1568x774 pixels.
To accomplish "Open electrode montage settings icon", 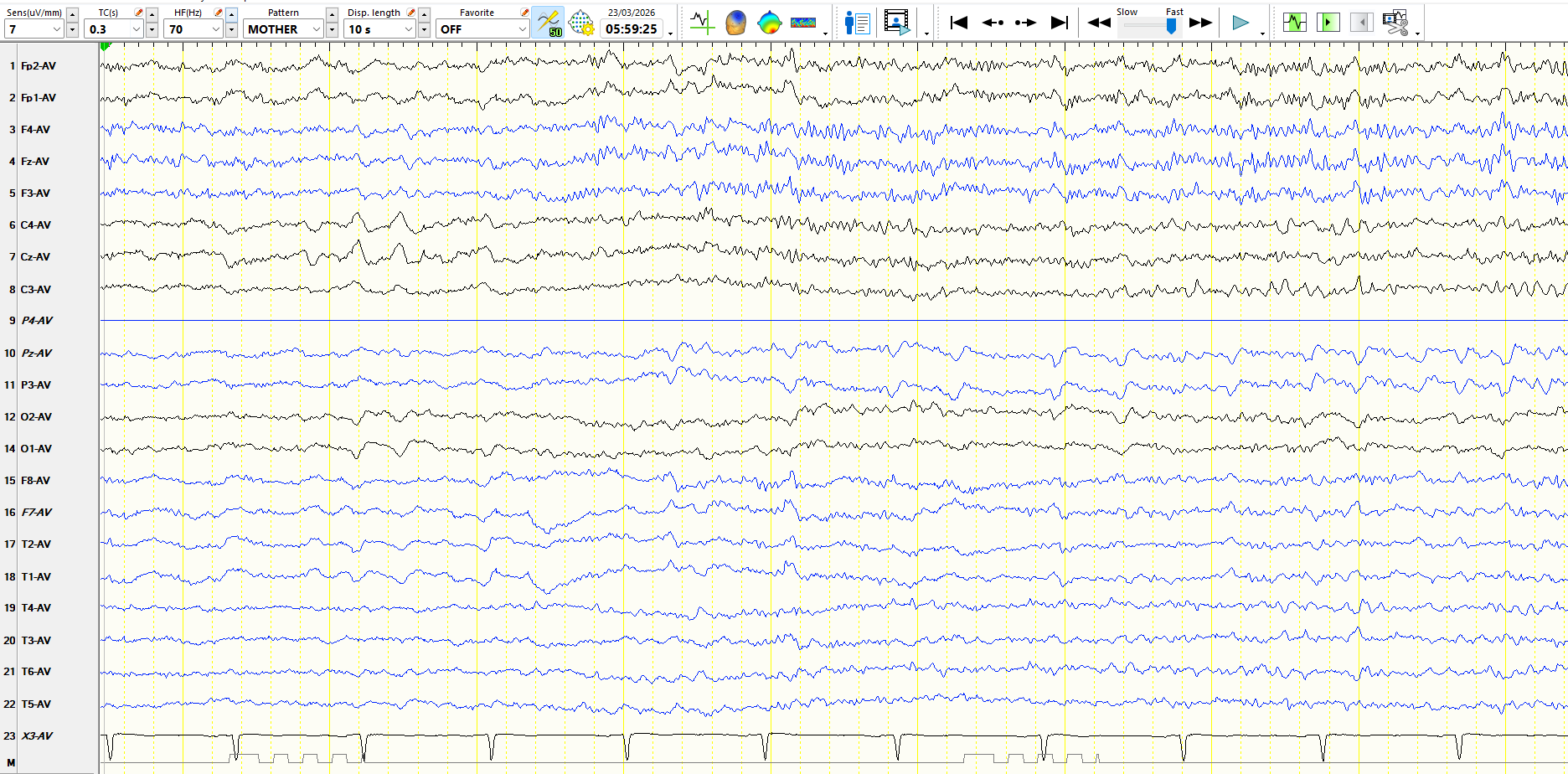I will tap(581, 23).
